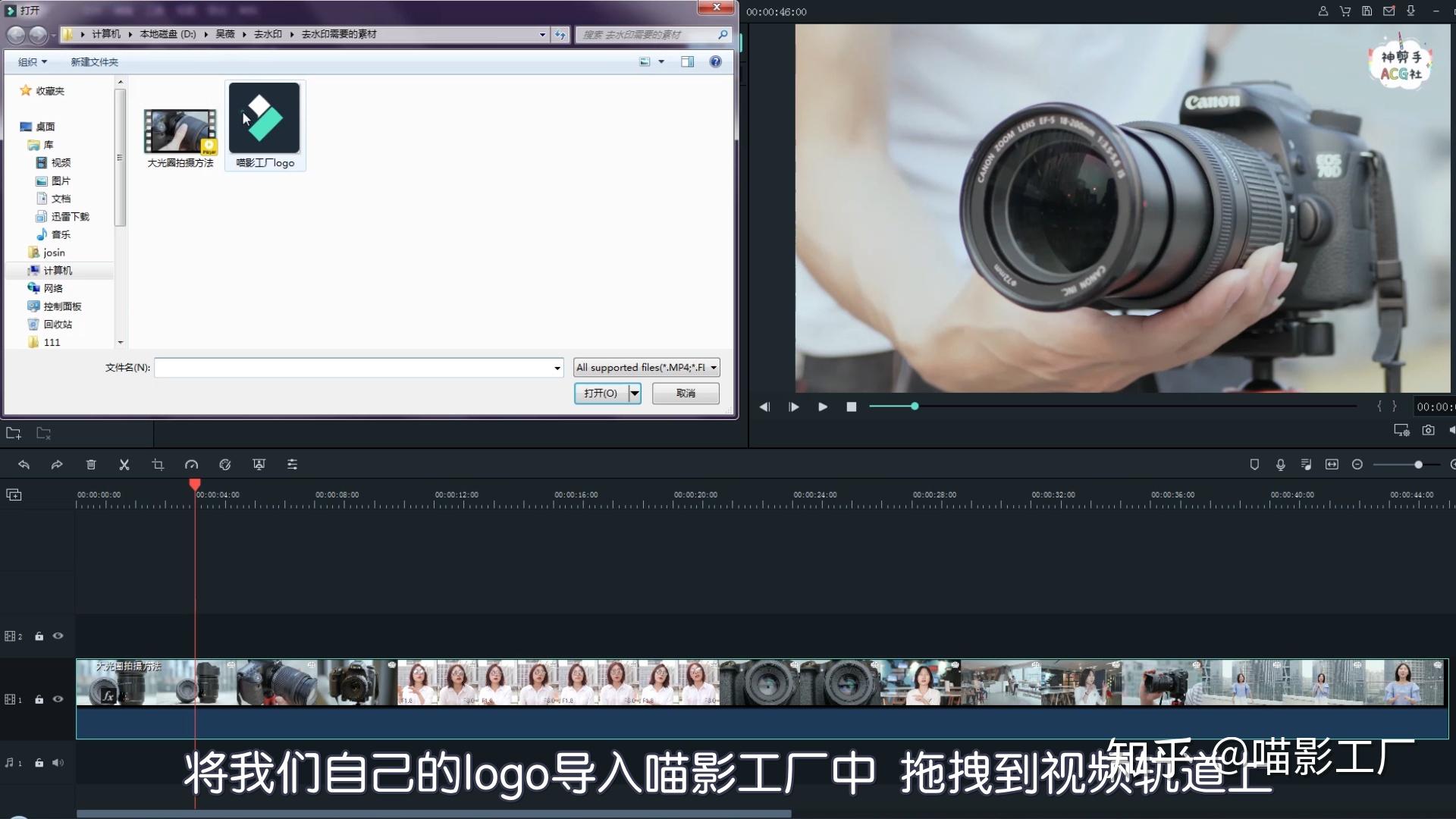Expand the 打开 button dropdown arrow

635,394
